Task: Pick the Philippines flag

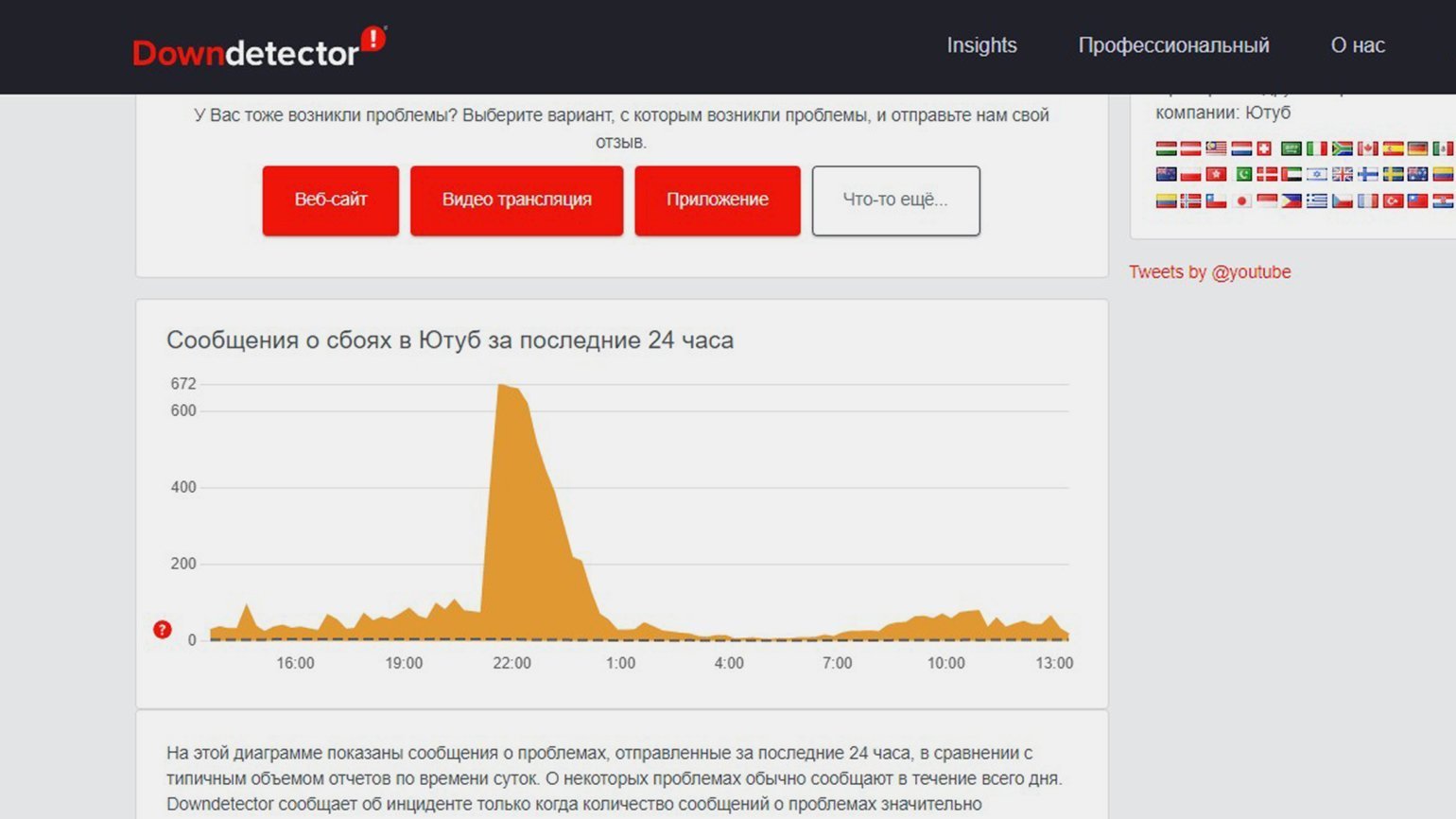Action: click(x=1291, y=200)
